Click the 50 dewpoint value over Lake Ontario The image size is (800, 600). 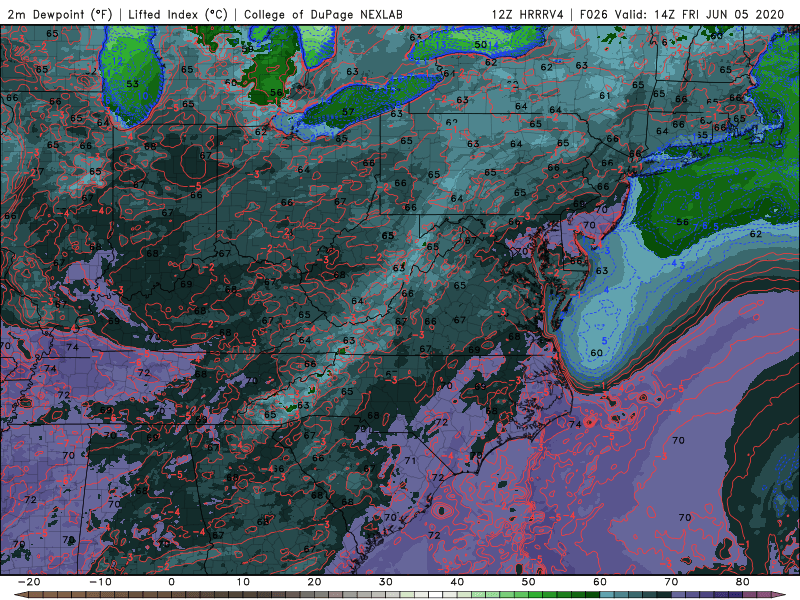pos(480,45)
